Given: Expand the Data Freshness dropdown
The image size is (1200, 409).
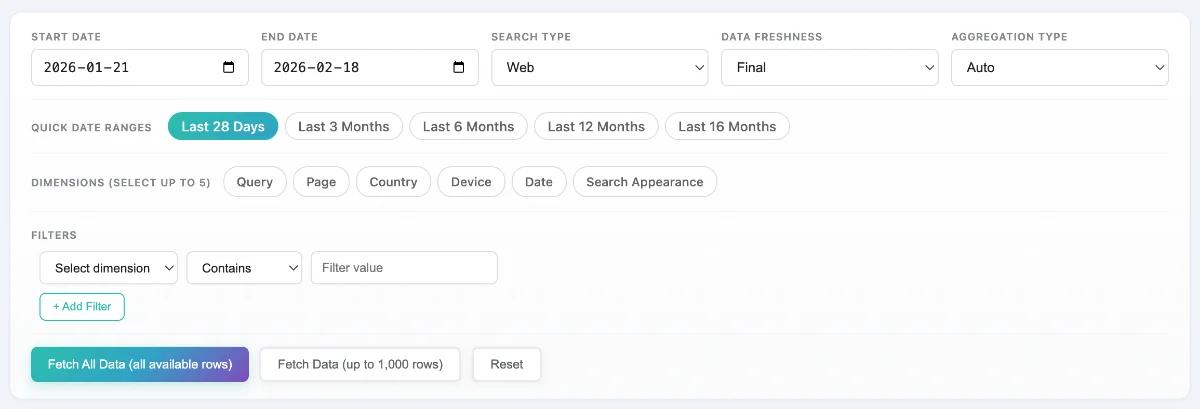Looking at the screenshot, I should [x=830, y=68].
